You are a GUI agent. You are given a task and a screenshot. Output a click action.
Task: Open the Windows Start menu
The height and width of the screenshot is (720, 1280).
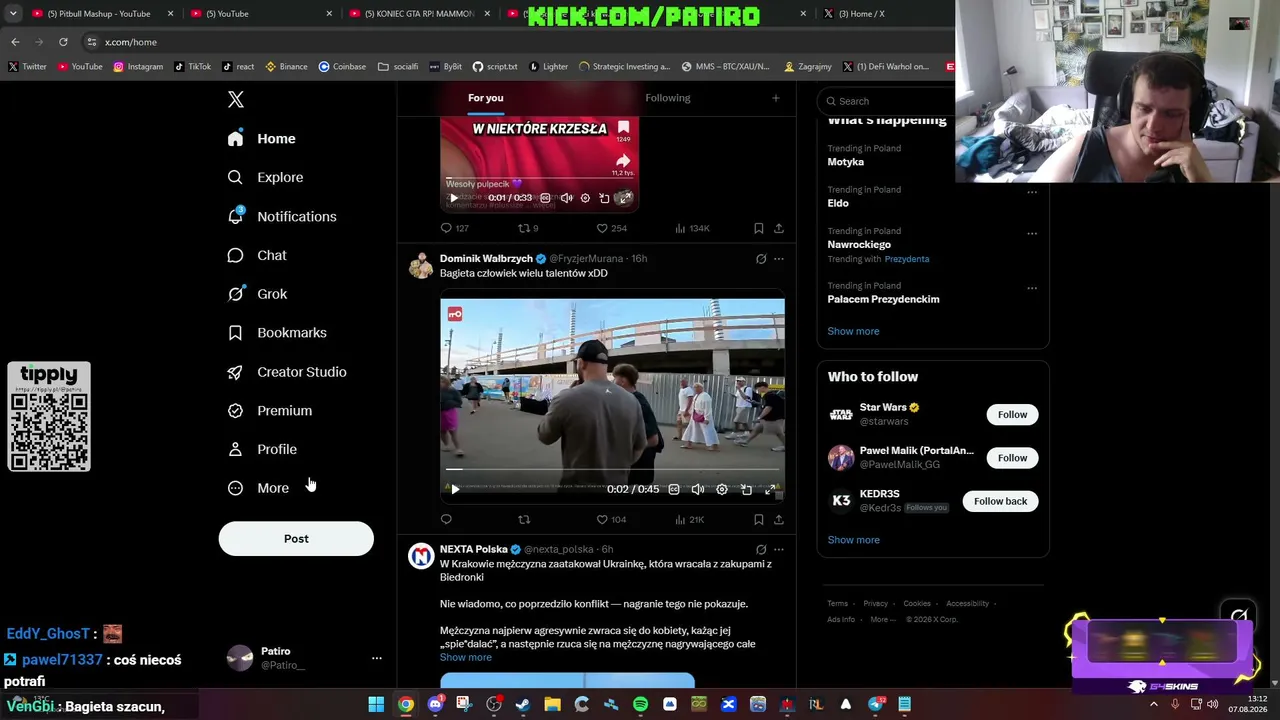(376, 705)
